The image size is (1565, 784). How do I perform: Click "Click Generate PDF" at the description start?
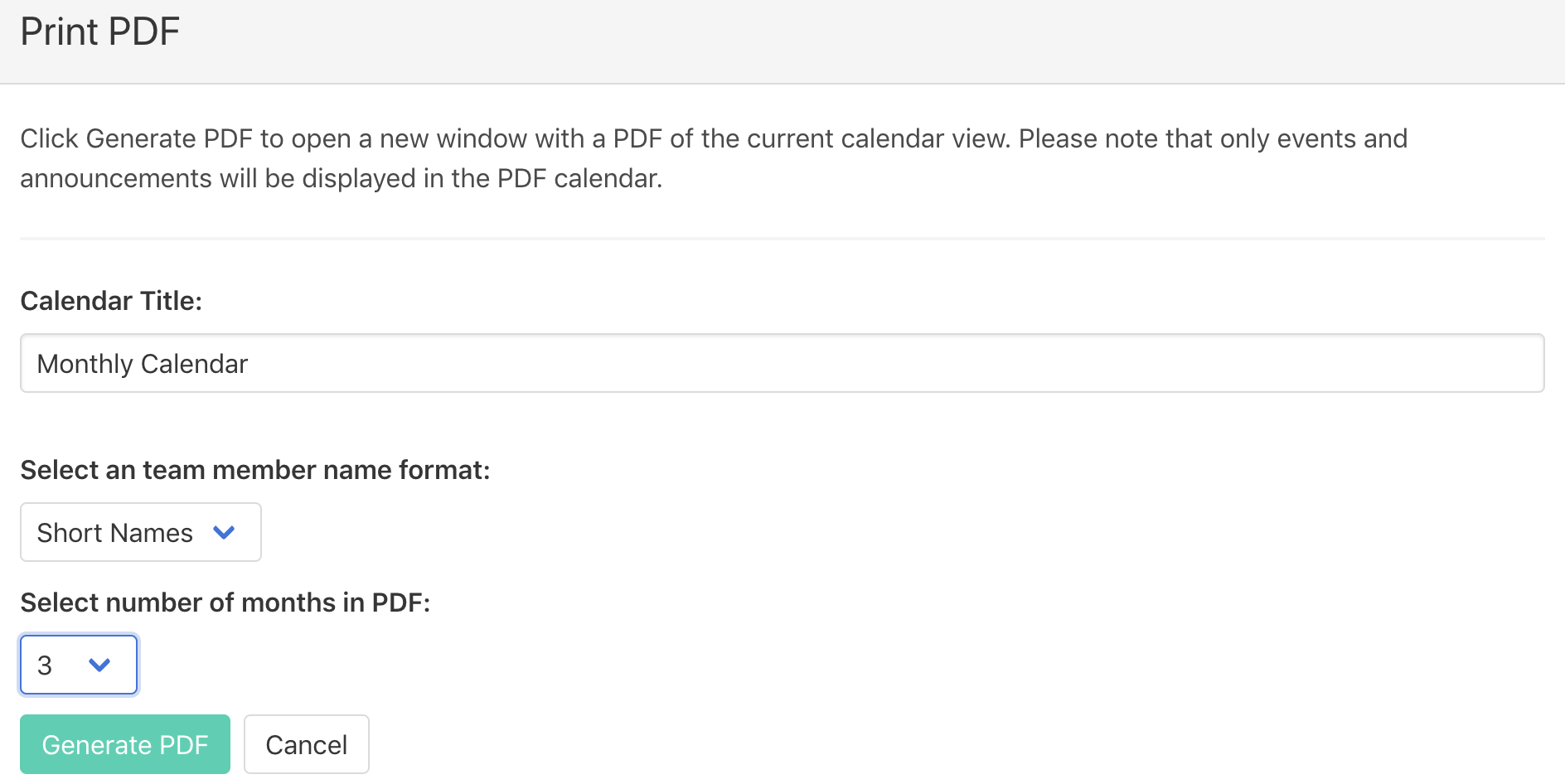[x=136, y=138]
